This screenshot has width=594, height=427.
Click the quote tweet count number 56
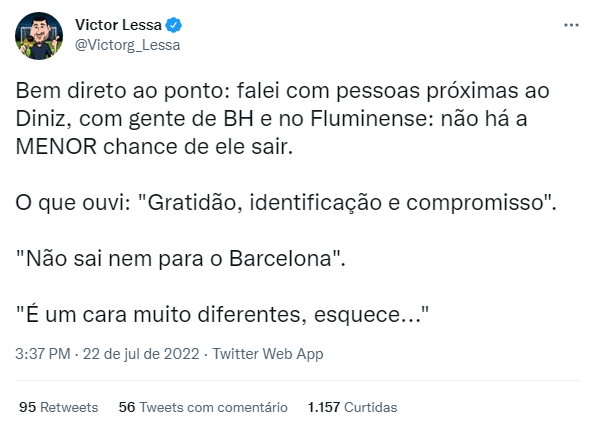tap(127, 407)
